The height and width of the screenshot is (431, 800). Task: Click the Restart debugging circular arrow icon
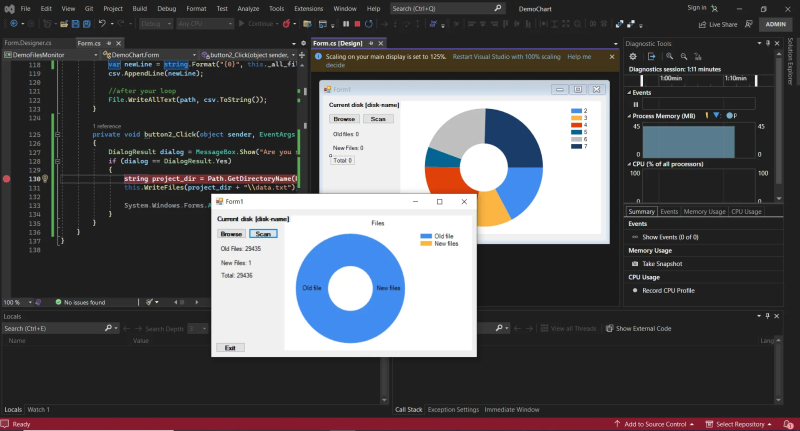pyautogui.click(x=368, y=24)
